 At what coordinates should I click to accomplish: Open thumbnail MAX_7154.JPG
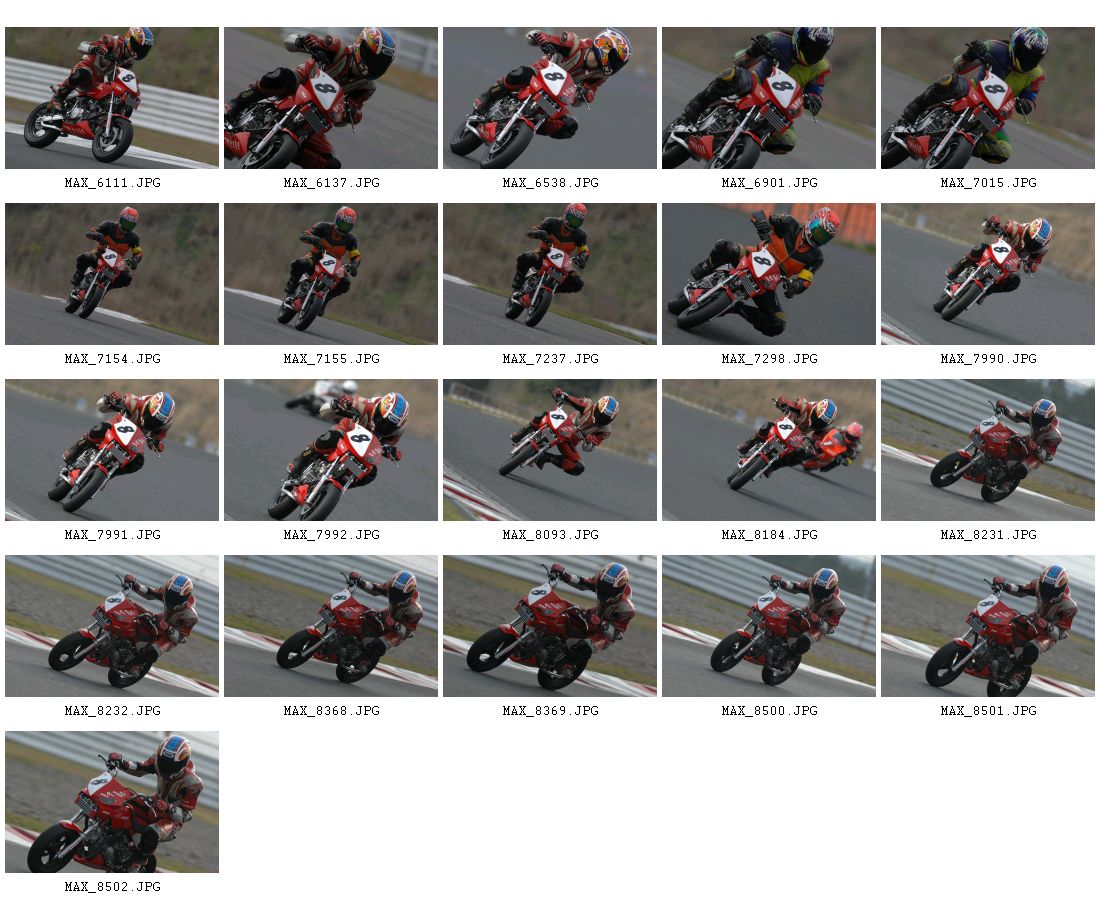112,274
